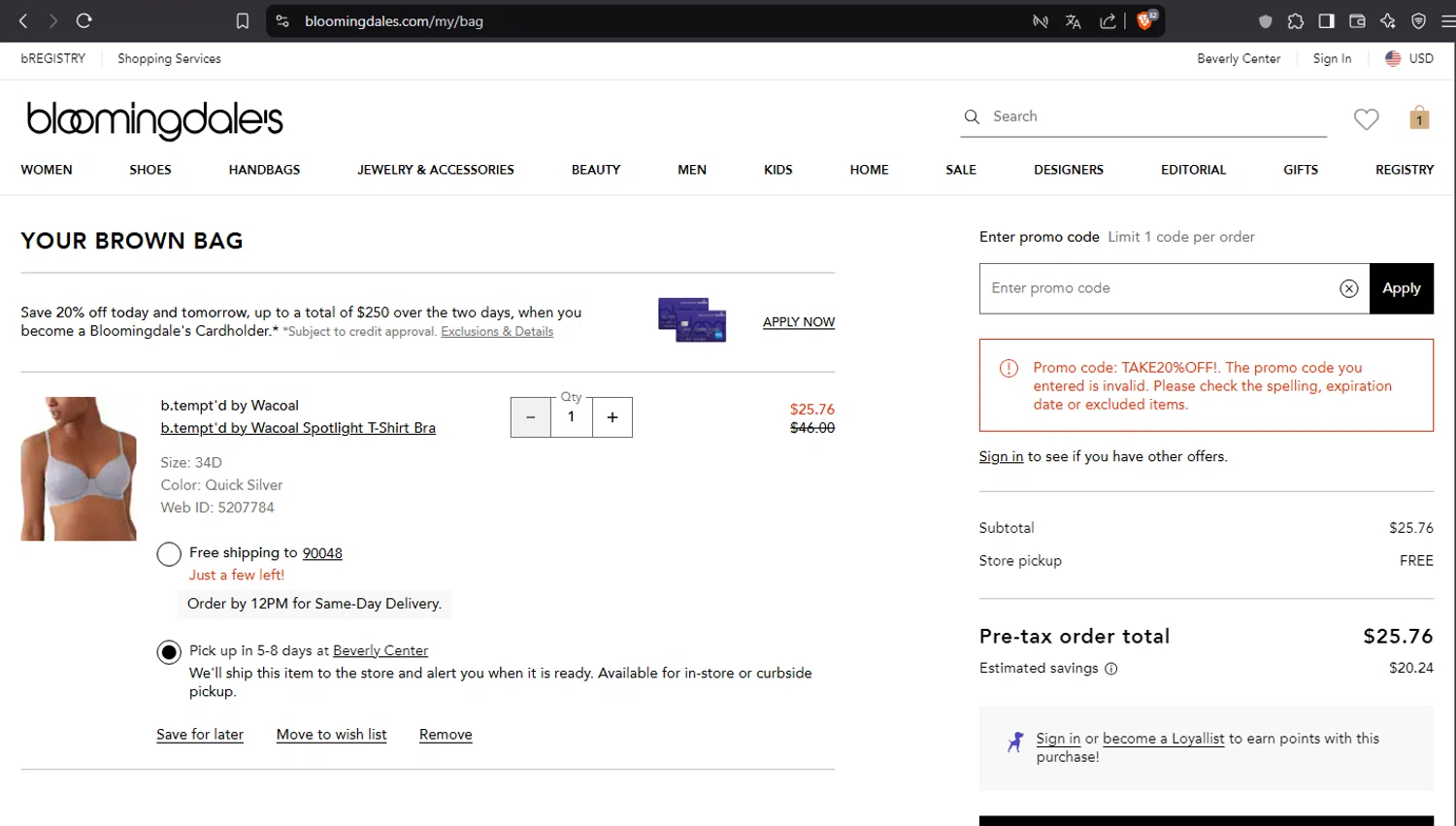Remove the item from the bag
1456x826 pixels.
coord(446,735)
